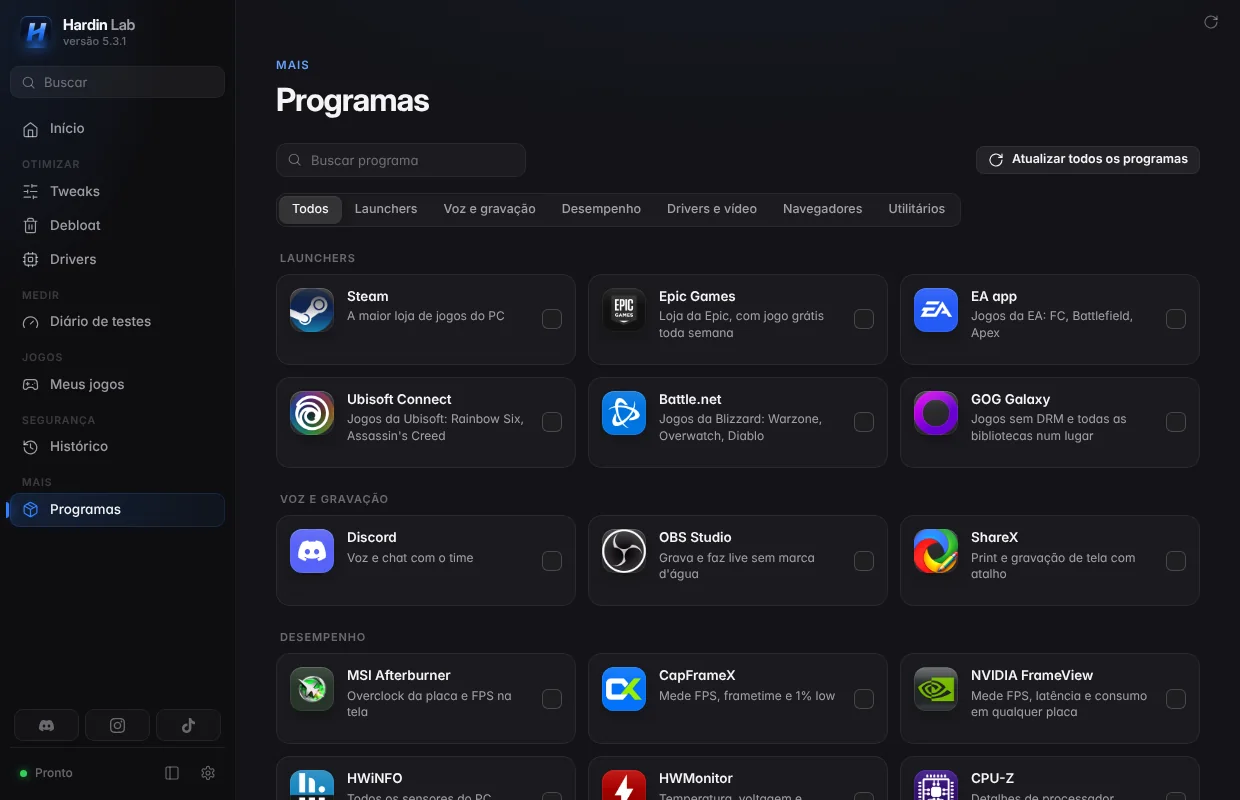Click the Discord app icon in Voz e gravação
Screen dimensions: 1240x800
(312, 551)
